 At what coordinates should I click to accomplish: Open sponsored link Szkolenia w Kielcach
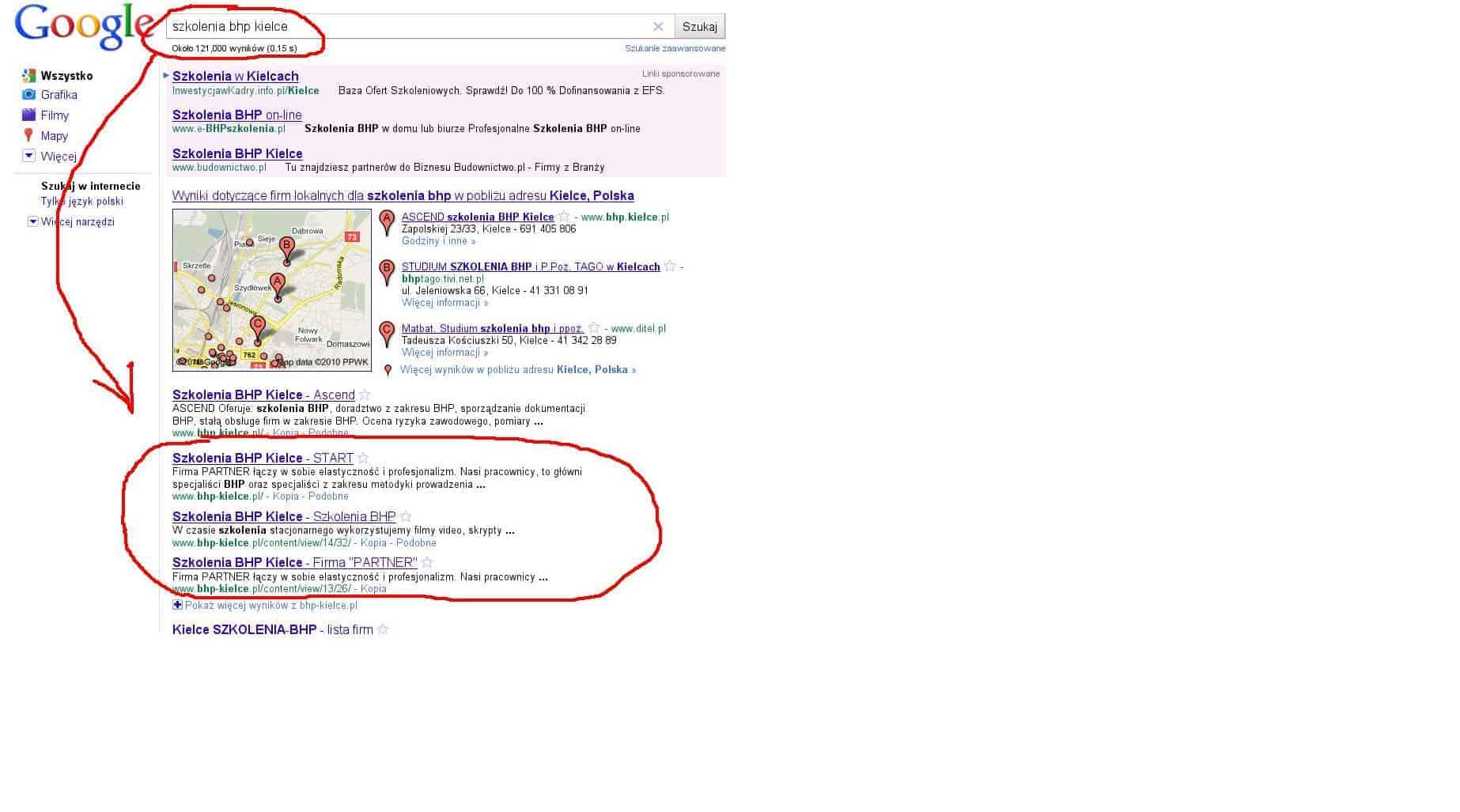[236, 77]
